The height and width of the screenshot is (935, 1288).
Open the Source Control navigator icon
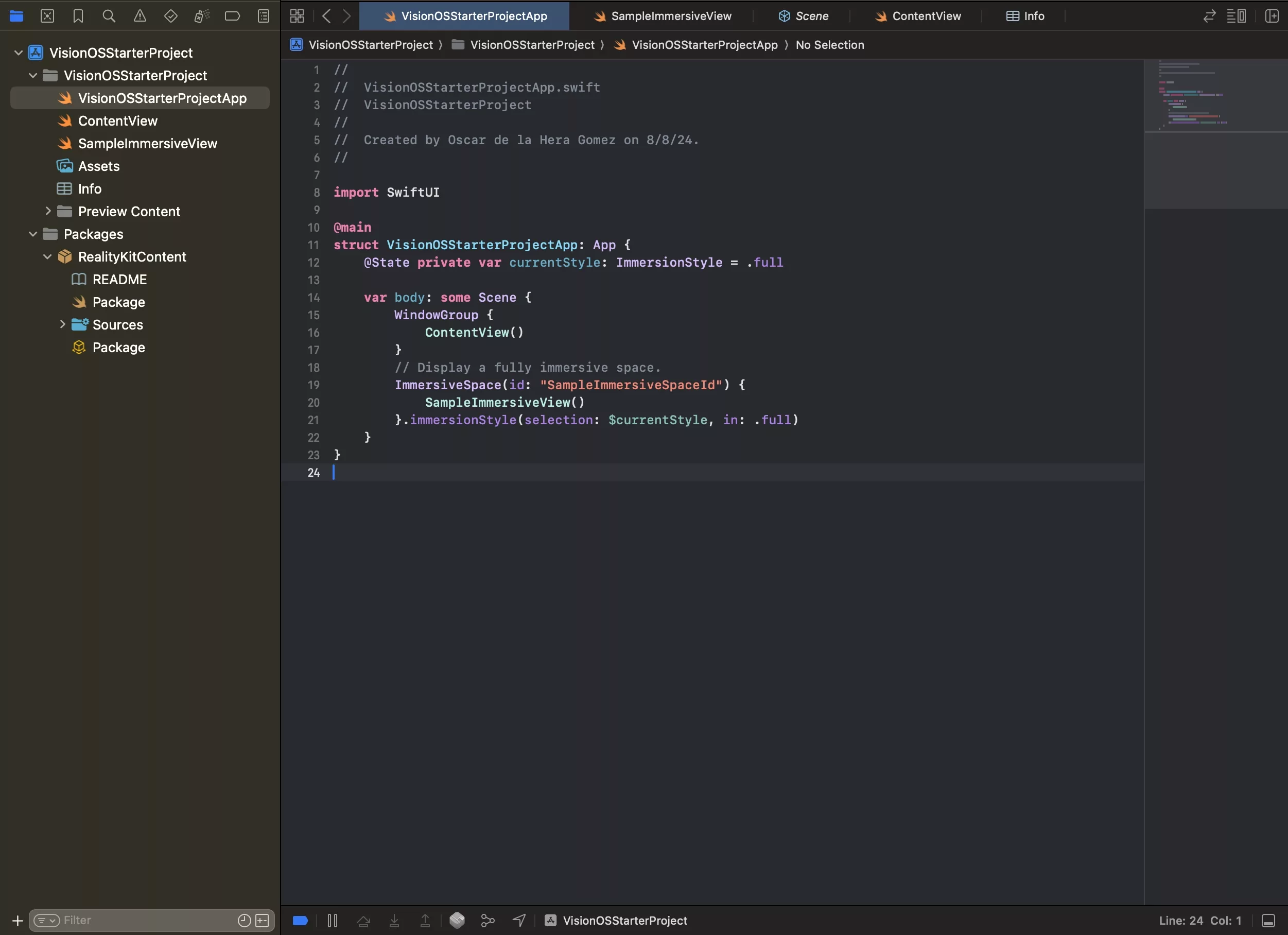(47, 16)
